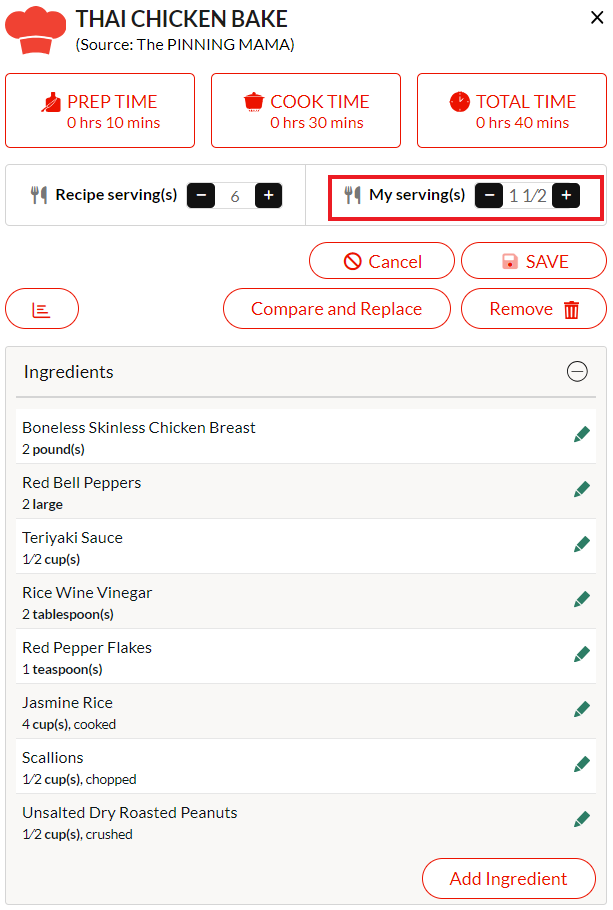Click the pencil icon for Teriyaki Sauce

click(x=582, y=544)
